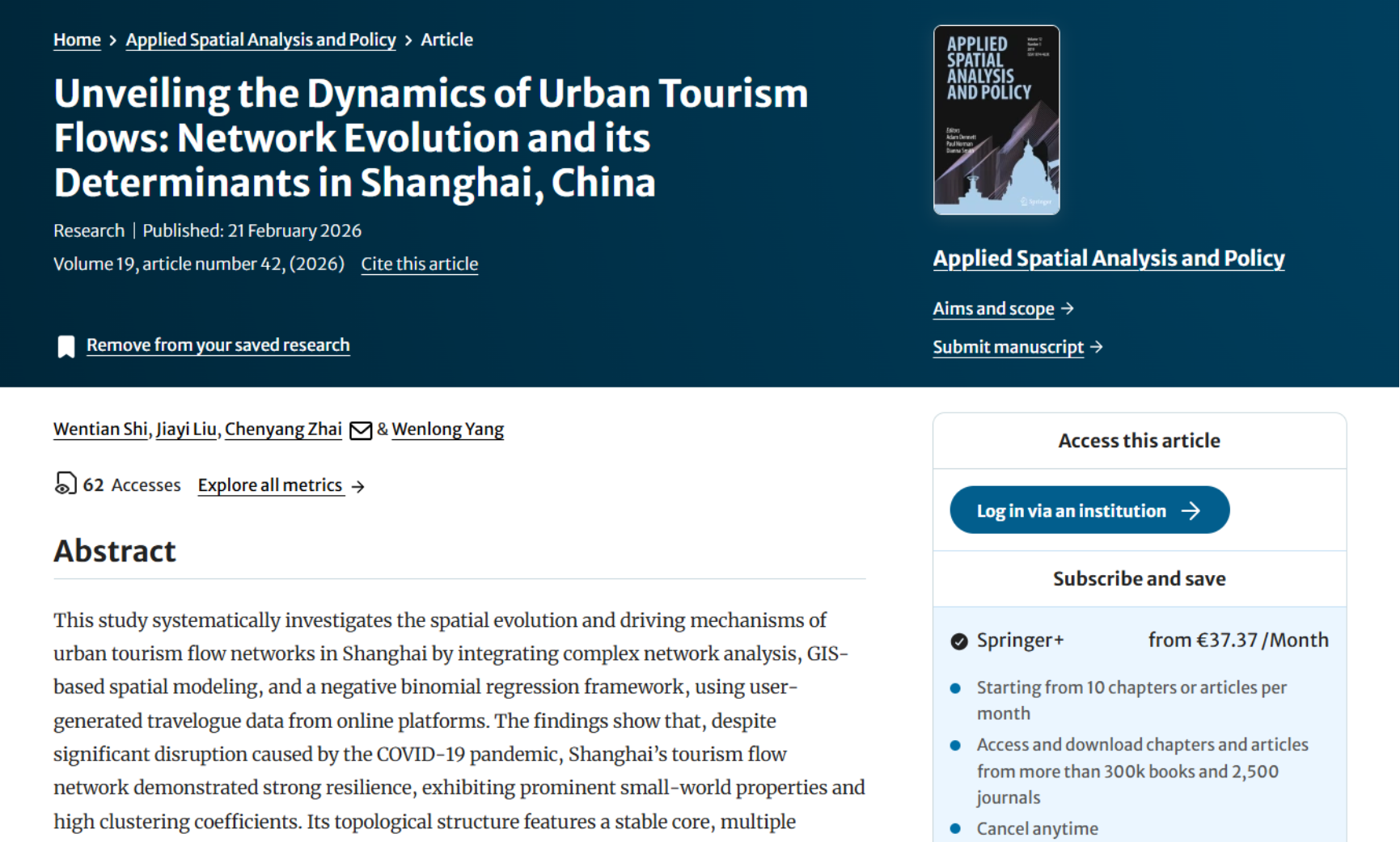Viewport: 1400px width, 842px height.
Task: Open the journal title link in sidebar
Action: click(1108, 258)
